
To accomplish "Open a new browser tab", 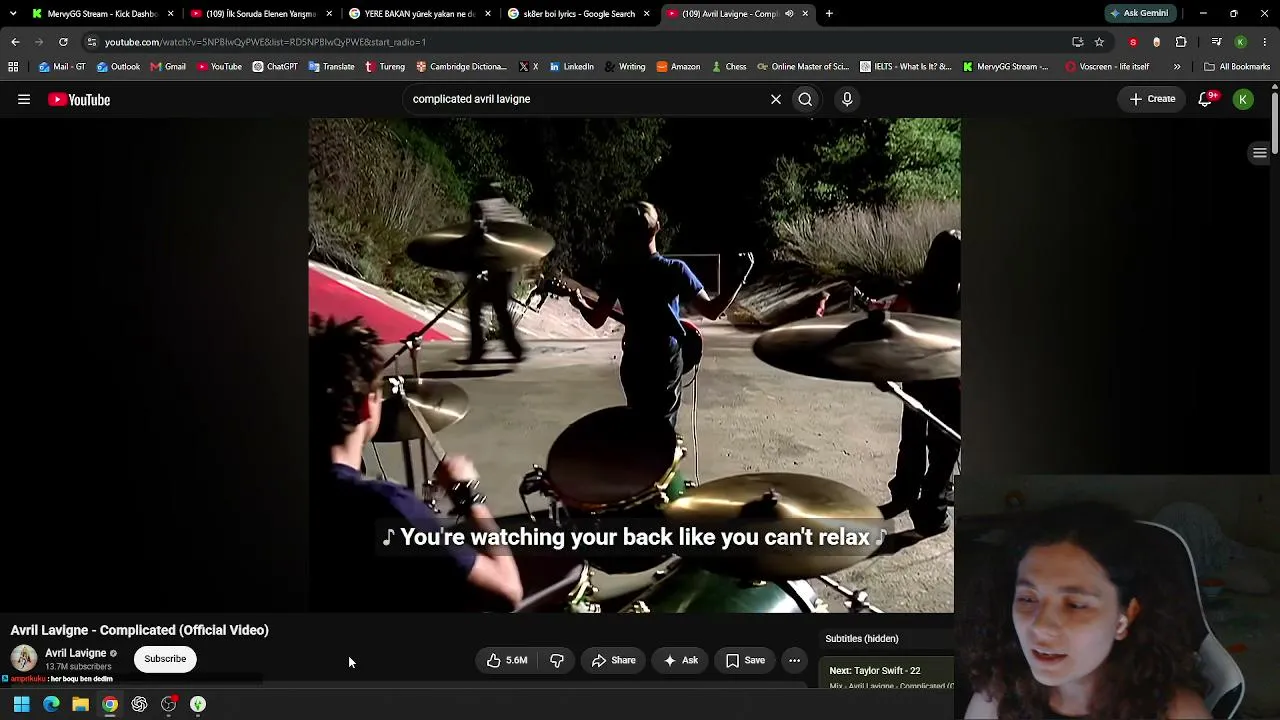I will coord(829,14).
